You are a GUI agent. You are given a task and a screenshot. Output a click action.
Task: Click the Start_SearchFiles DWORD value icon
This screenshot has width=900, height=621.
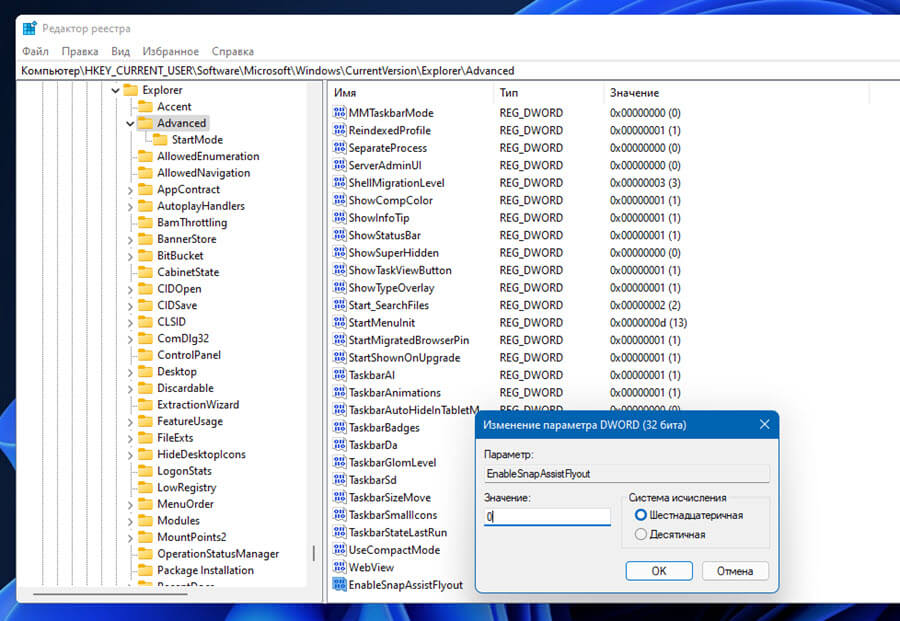click(x=339, y=305)
